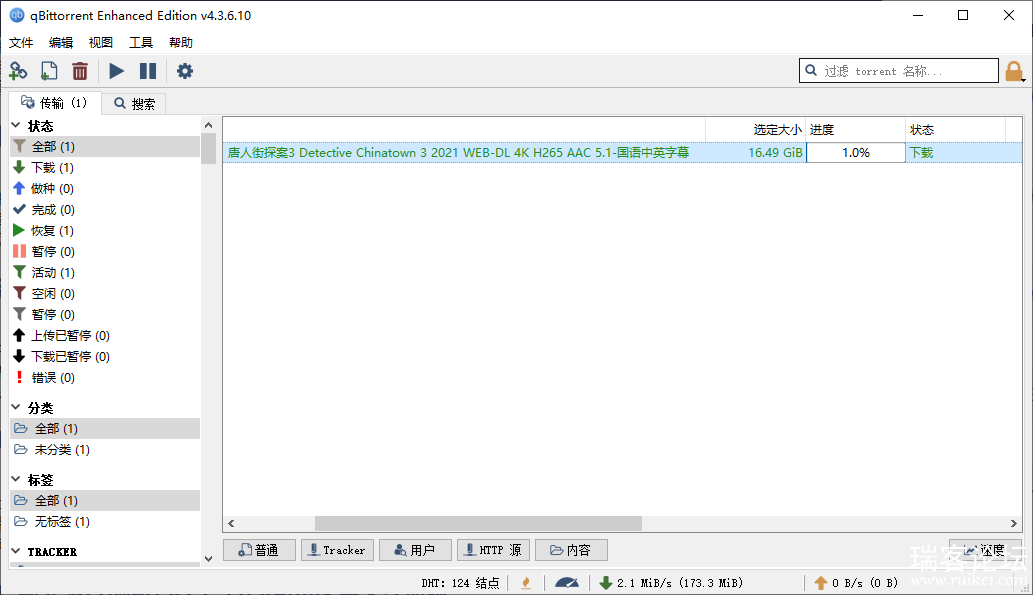Image resolution: width=1033 pixels, height=595 pixels.
Task: Collapse the 标签 section
Action: pos(16,479)
